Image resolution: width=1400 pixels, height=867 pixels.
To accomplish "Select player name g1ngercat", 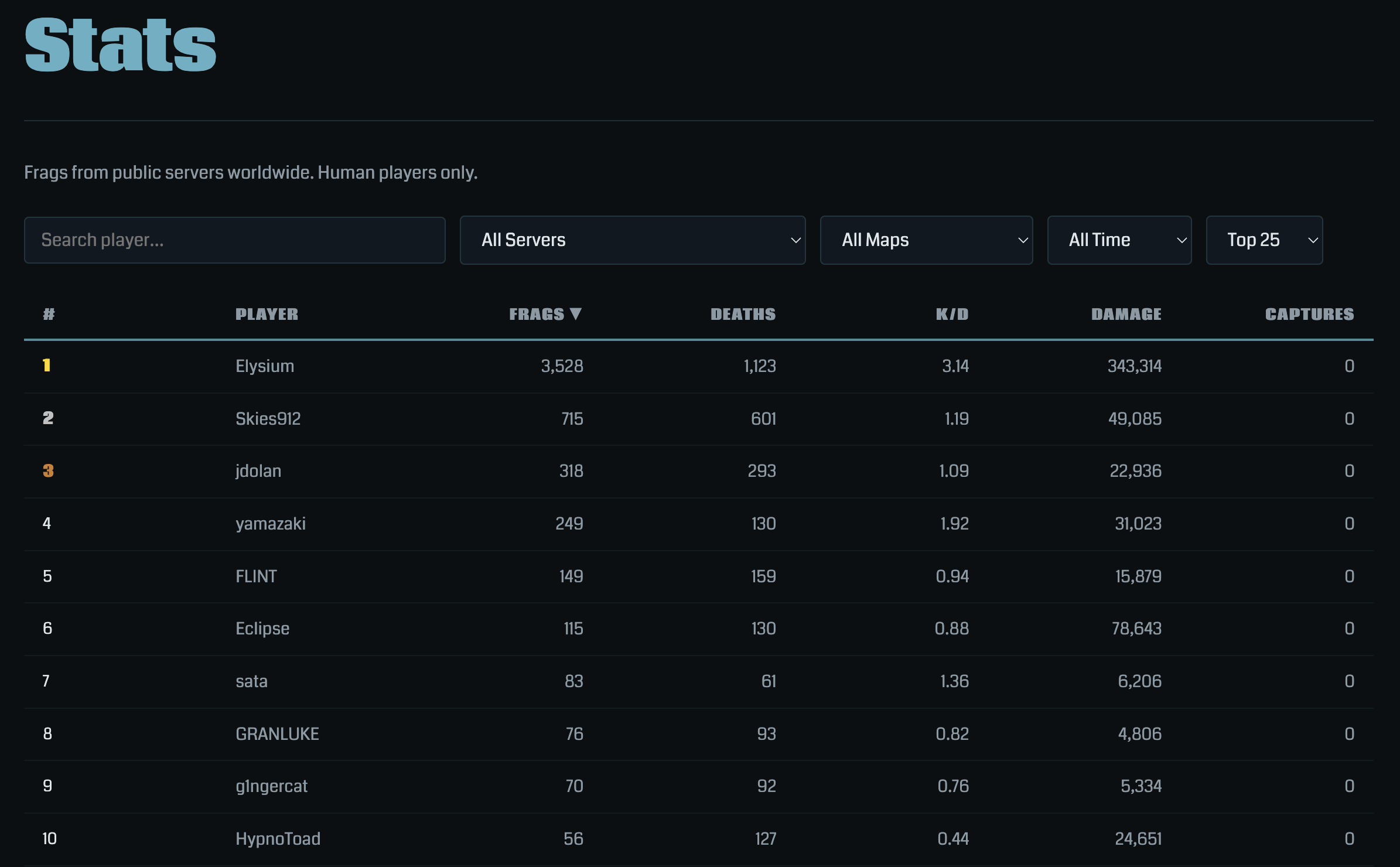I will click(271, 786).
